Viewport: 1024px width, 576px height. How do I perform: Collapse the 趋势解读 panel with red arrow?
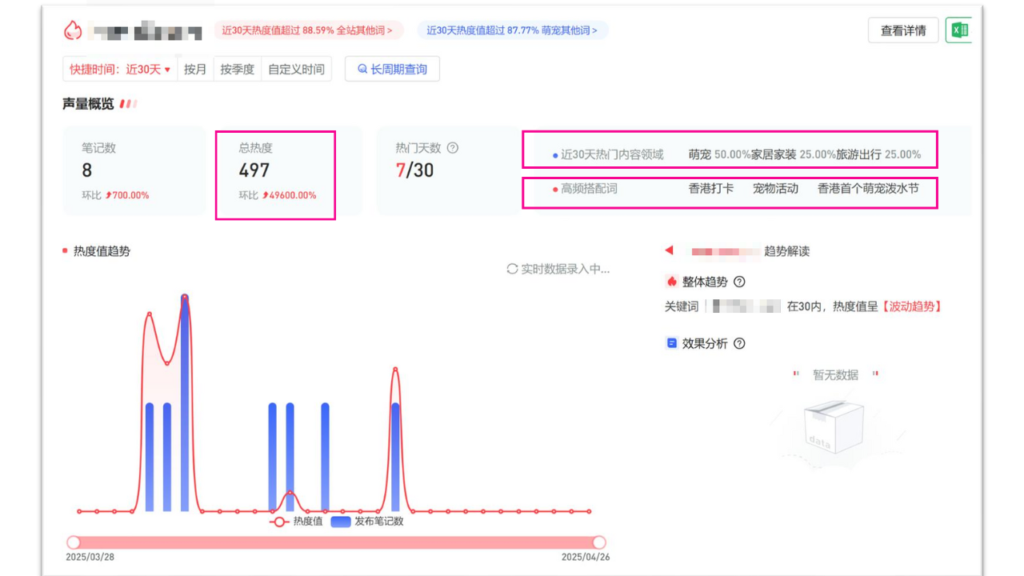[669, 251]
